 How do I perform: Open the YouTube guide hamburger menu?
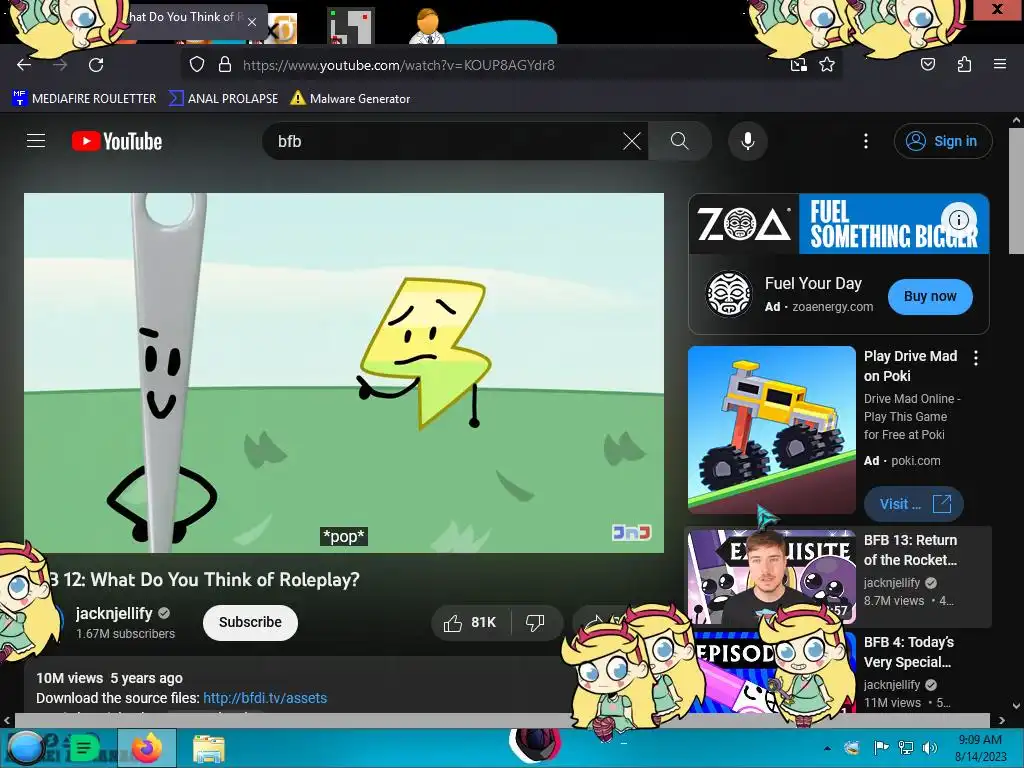tap(36, 141)
